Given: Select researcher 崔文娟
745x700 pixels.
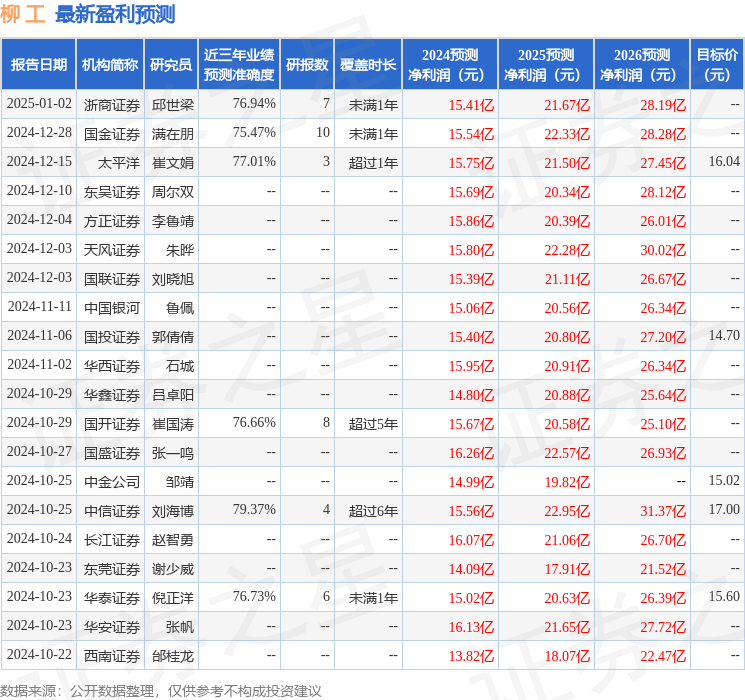Looking at the screenshot, I should tap(173, 163).
